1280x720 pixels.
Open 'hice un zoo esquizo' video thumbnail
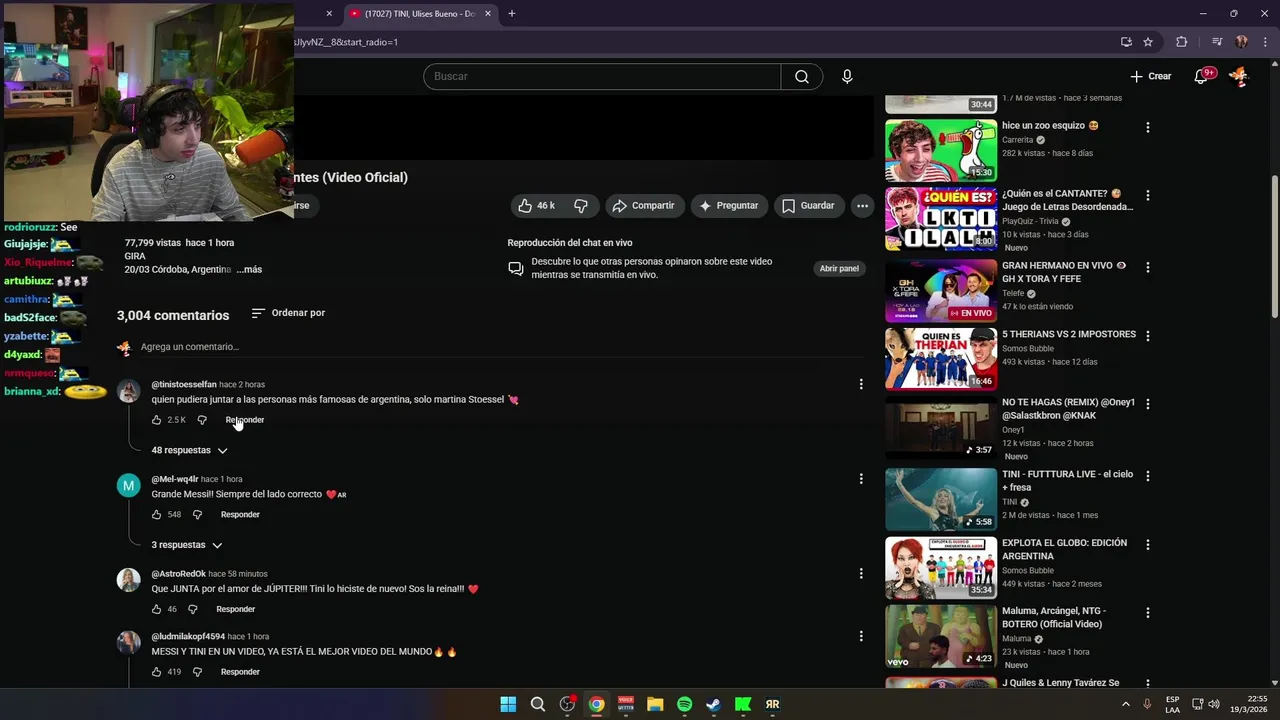(941, 151)
